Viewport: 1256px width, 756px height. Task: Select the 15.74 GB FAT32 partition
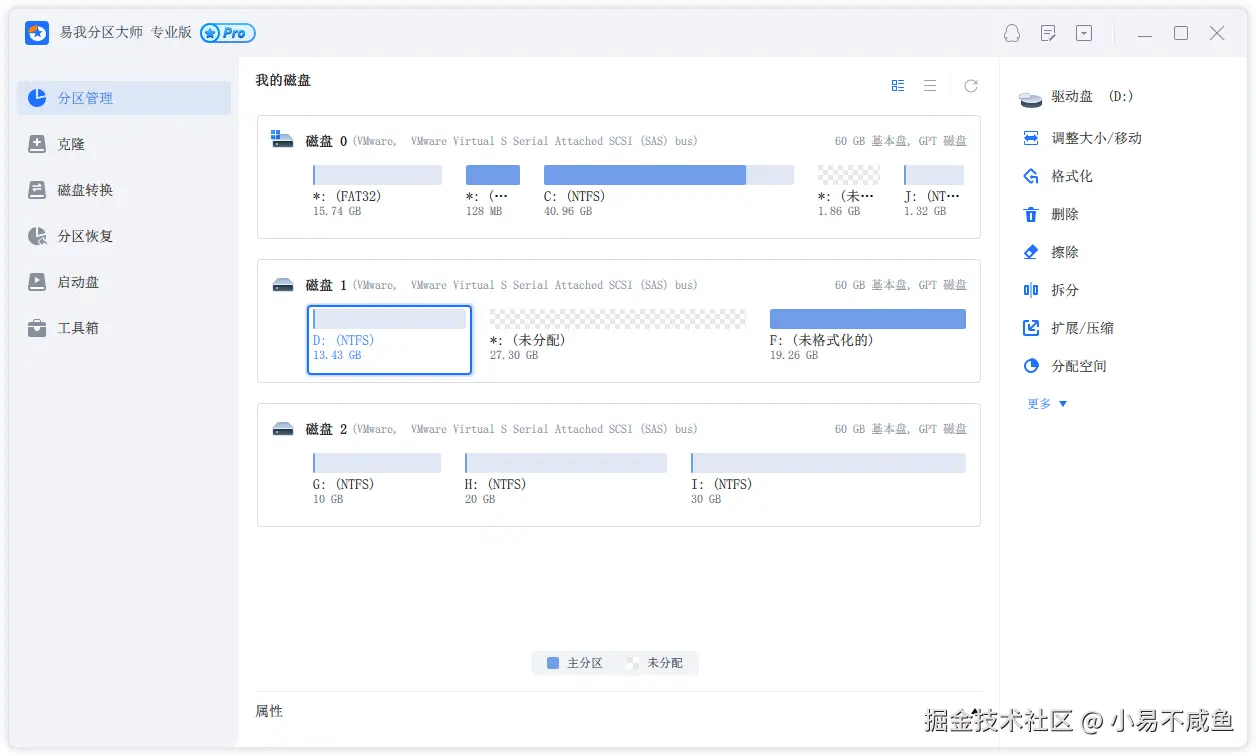pos(377,191)
